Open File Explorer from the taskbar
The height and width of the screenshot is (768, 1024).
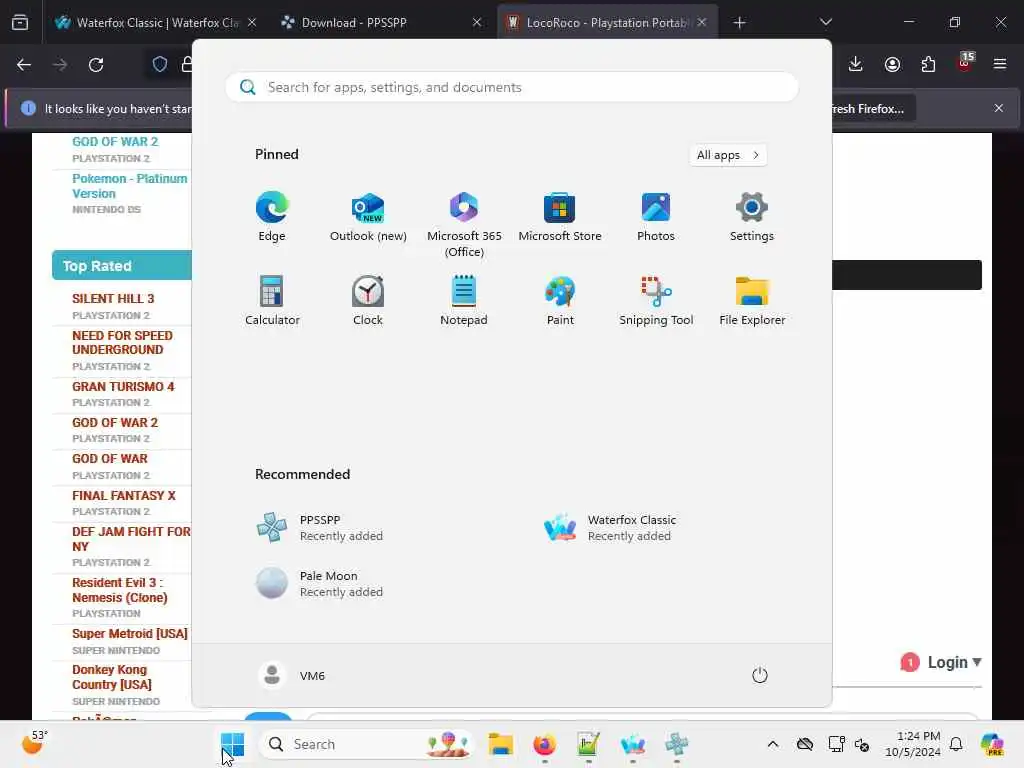point(500,744)
